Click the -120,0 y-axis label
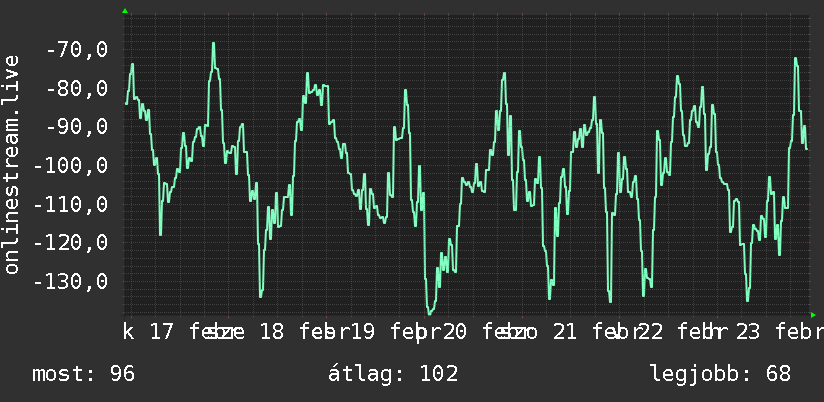The height and width of the screenshot is (402, 824). 71,243
